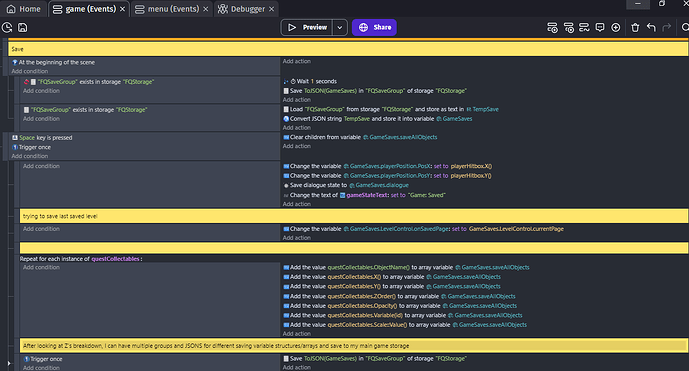Select 'After looking at Z's breakdown' comment

[x=354, y=346]
